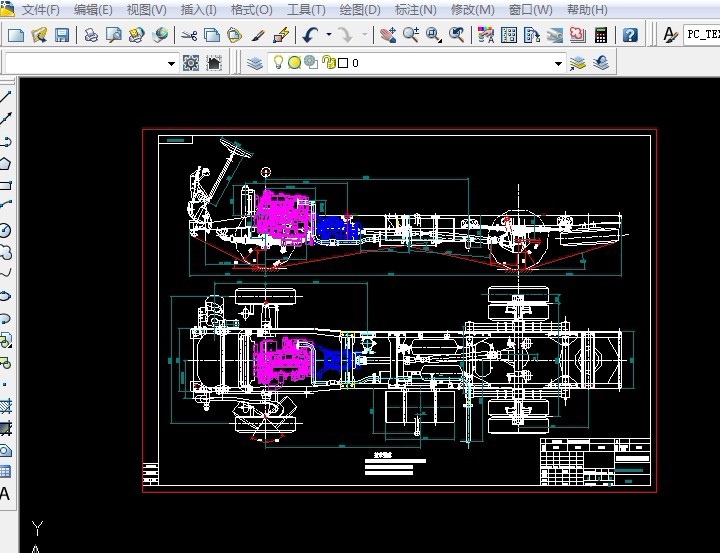Screen dimensions: 720x553
Task: Click the globe 3D DWF icon
Action: (160, 35)
